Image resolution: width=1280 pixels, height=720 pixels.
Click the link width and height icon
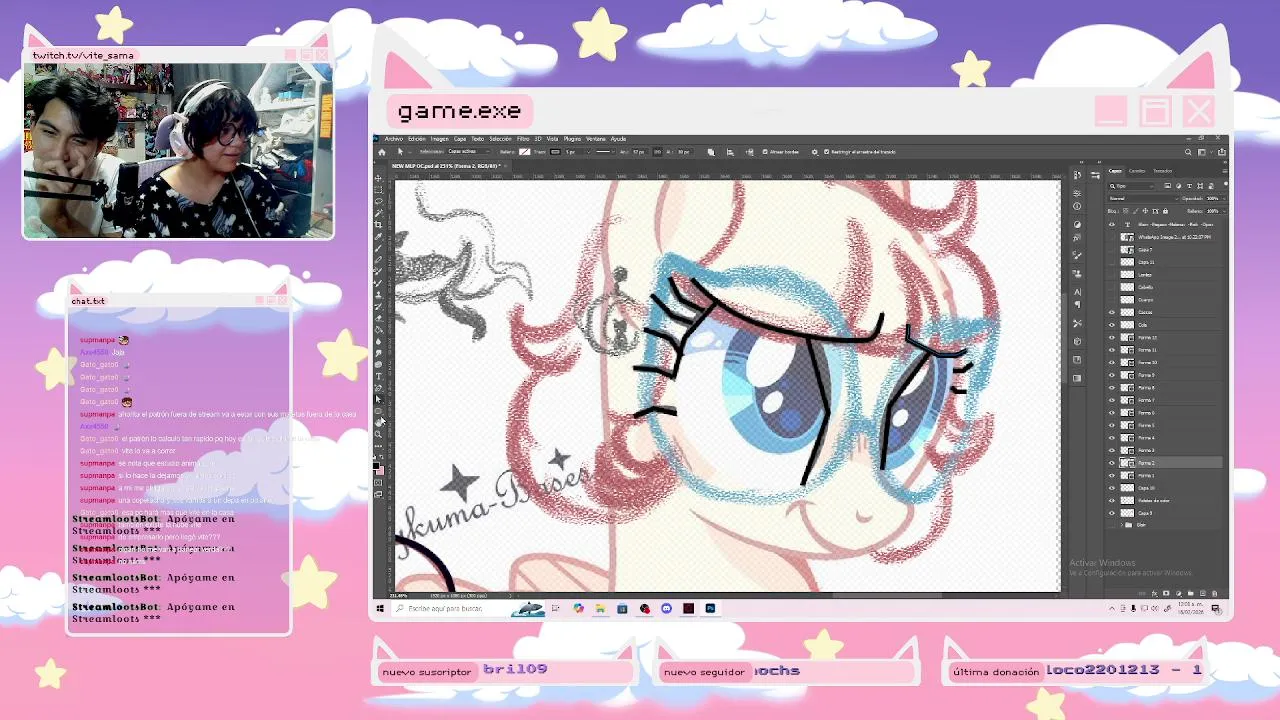[658, 152]
